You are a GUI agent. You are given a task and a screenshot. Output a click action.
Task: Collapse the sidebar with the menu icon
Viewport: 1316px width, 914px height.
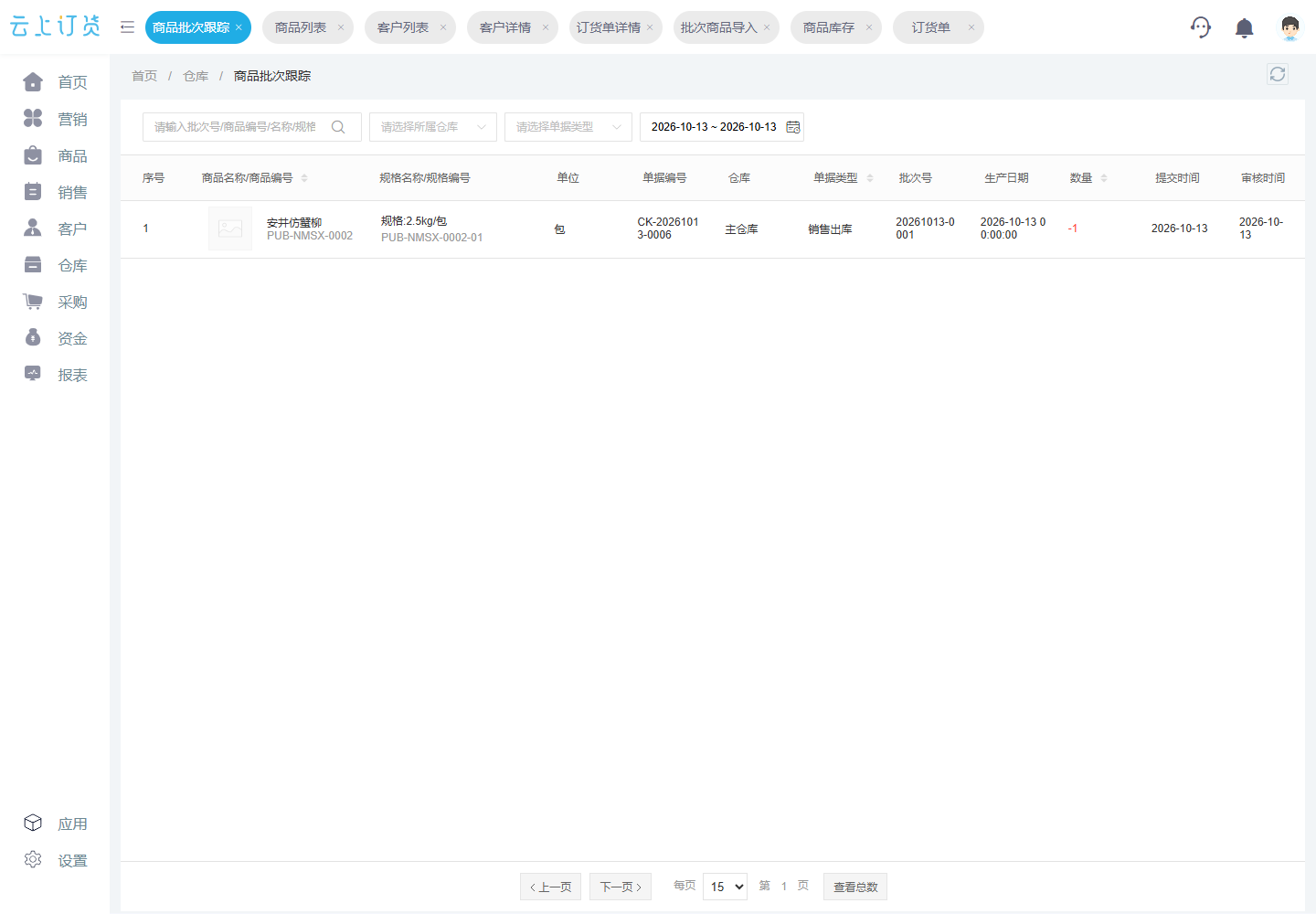click(127, 27)
